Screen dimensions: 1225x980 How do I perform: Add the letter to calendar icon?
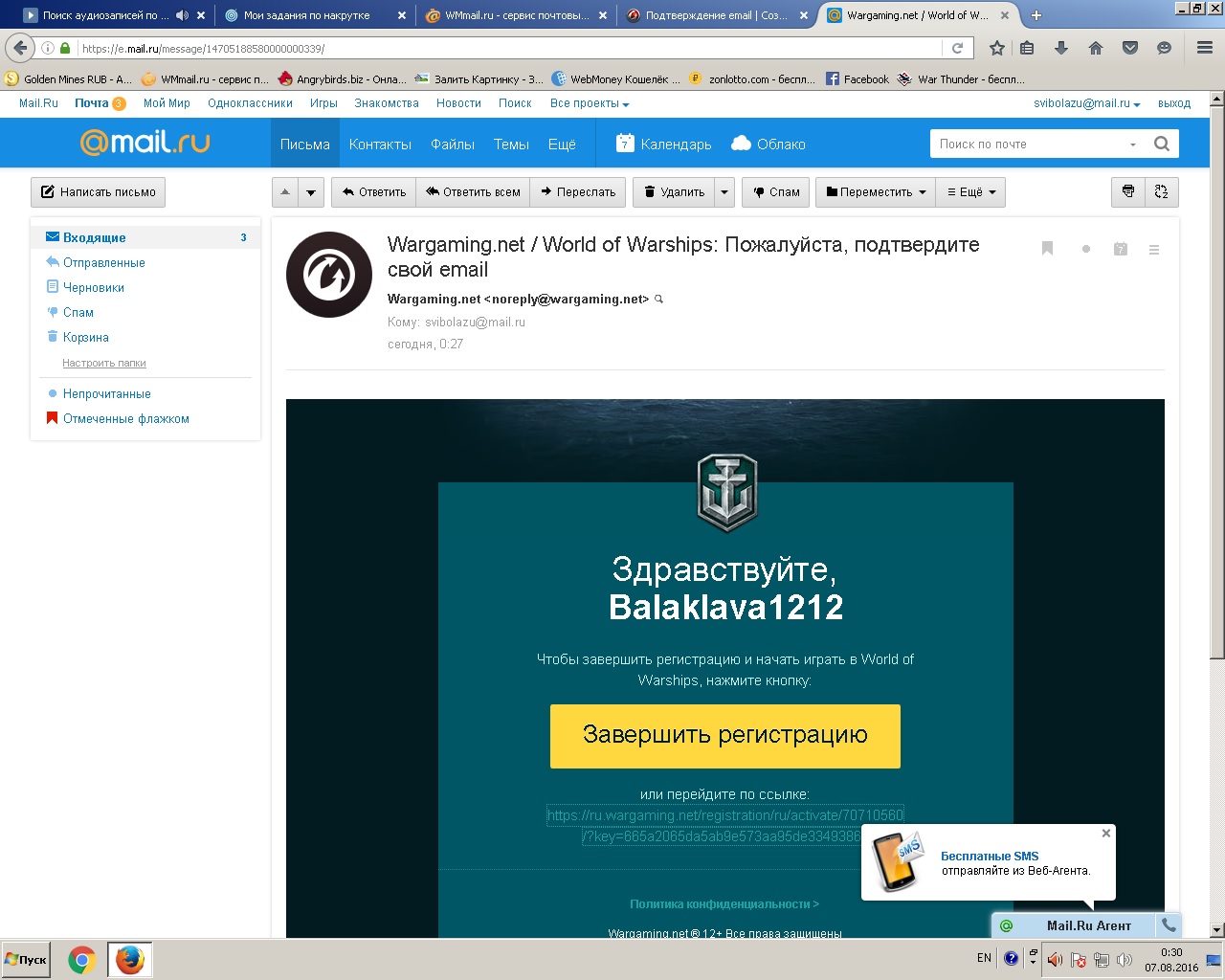[x=1121, y=249]
